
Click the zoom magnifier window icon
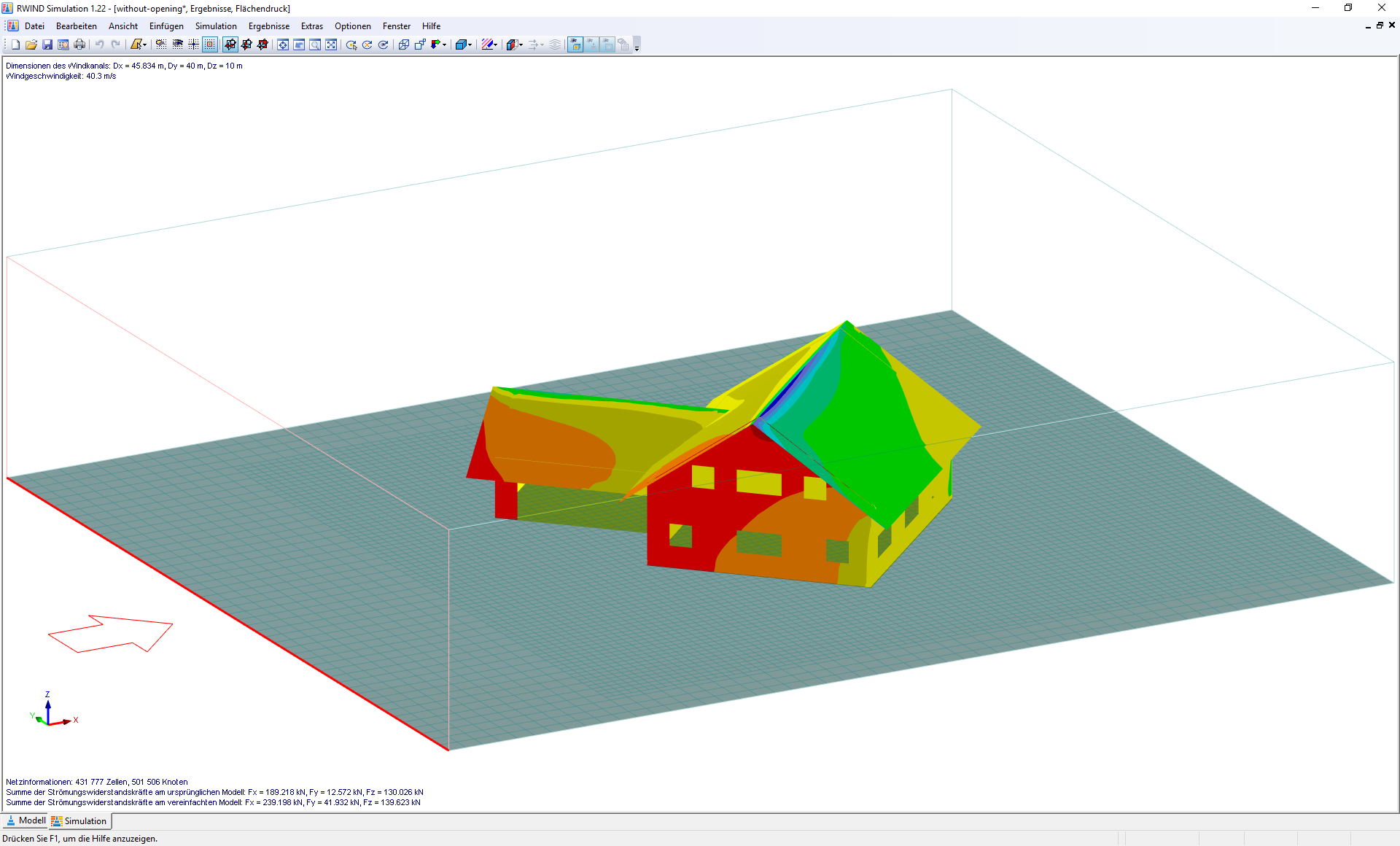(315, 44)
